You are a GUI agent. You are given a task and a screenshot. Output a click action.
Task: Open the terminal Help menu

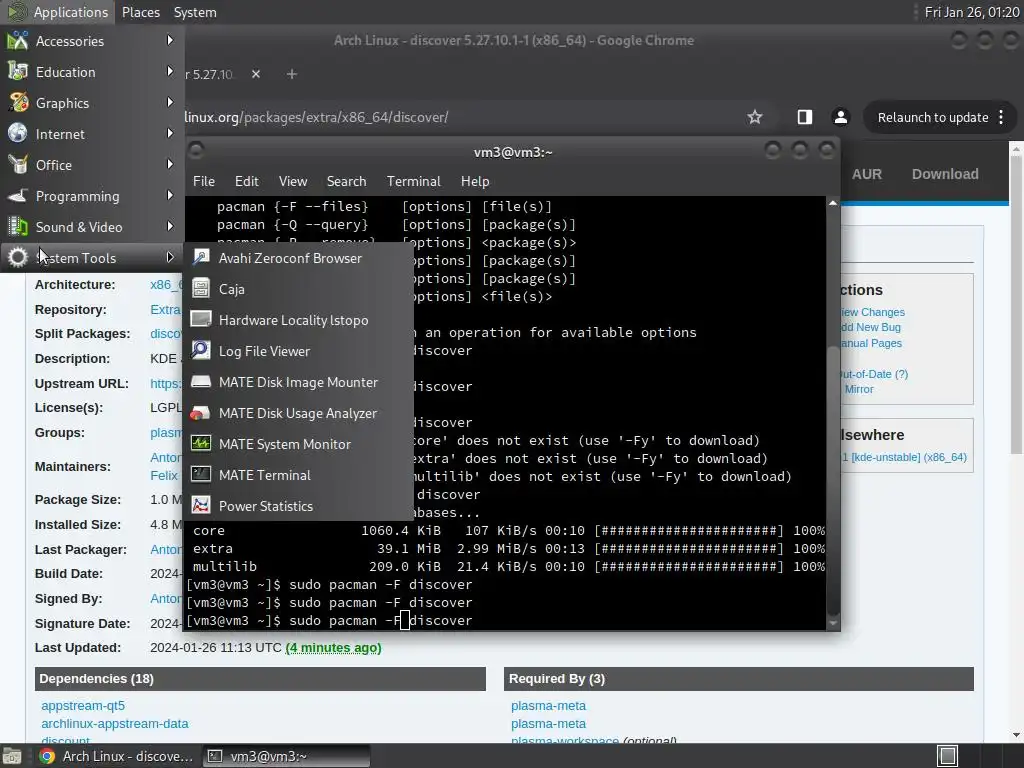(x=475, y=182)
